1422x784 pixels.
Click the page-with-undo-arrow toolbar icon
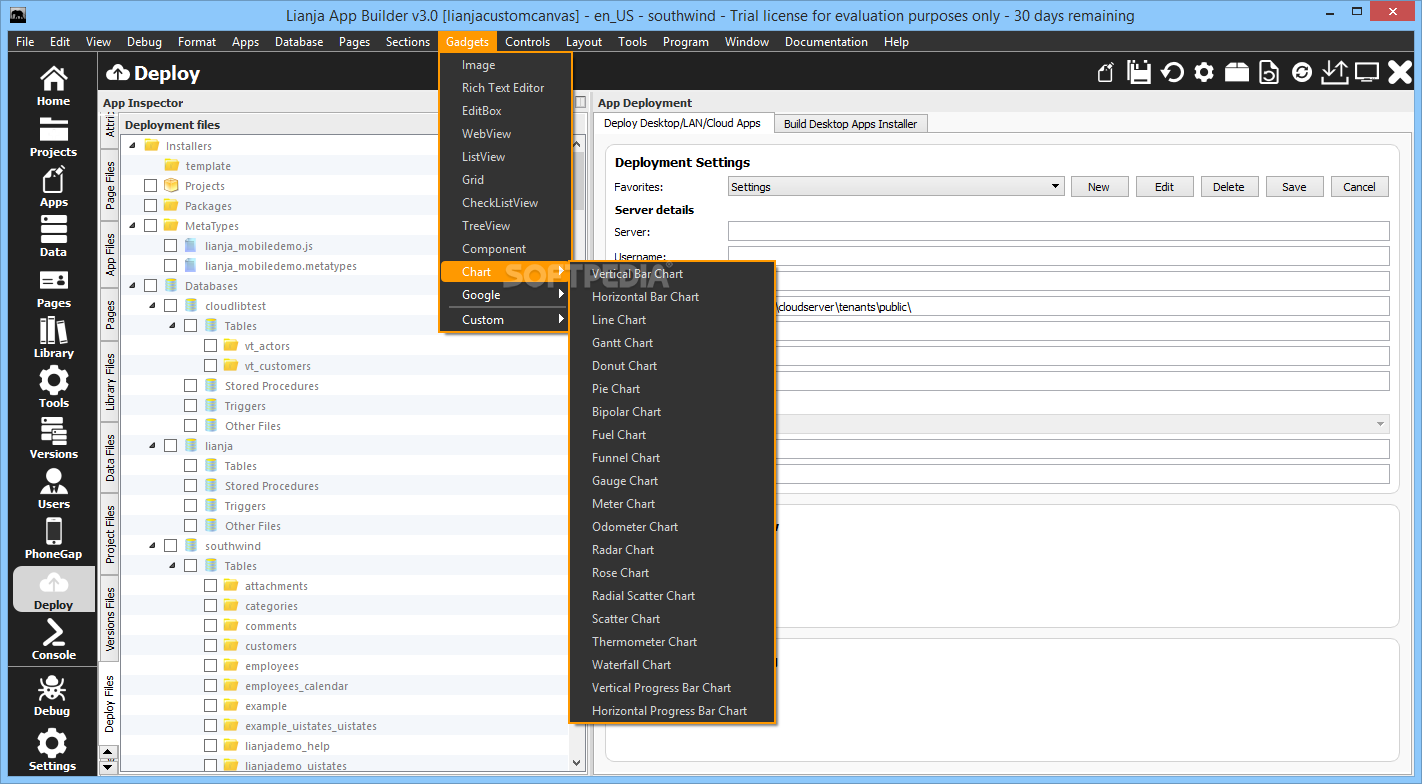(x=1268, y=72)
